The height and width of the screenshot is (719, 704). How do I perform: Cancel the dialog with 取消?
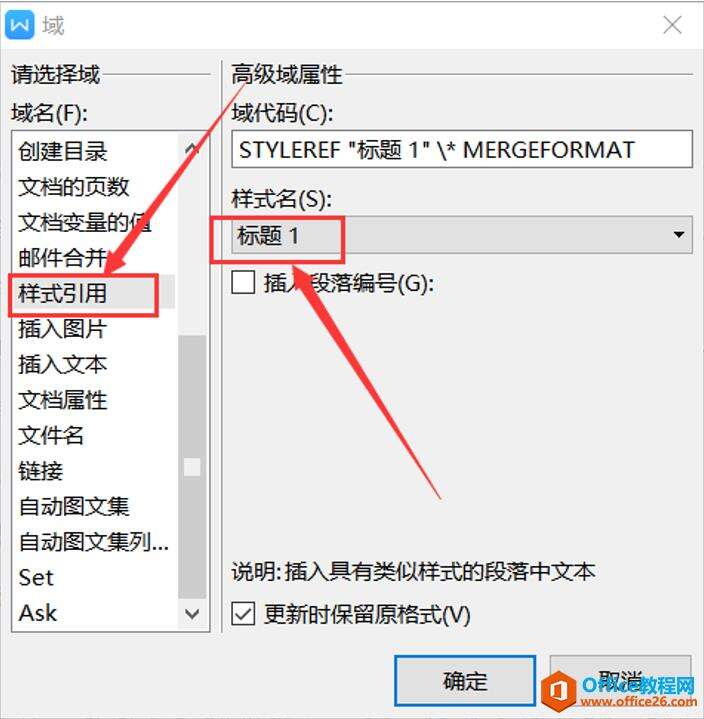(x=620, y=680)
